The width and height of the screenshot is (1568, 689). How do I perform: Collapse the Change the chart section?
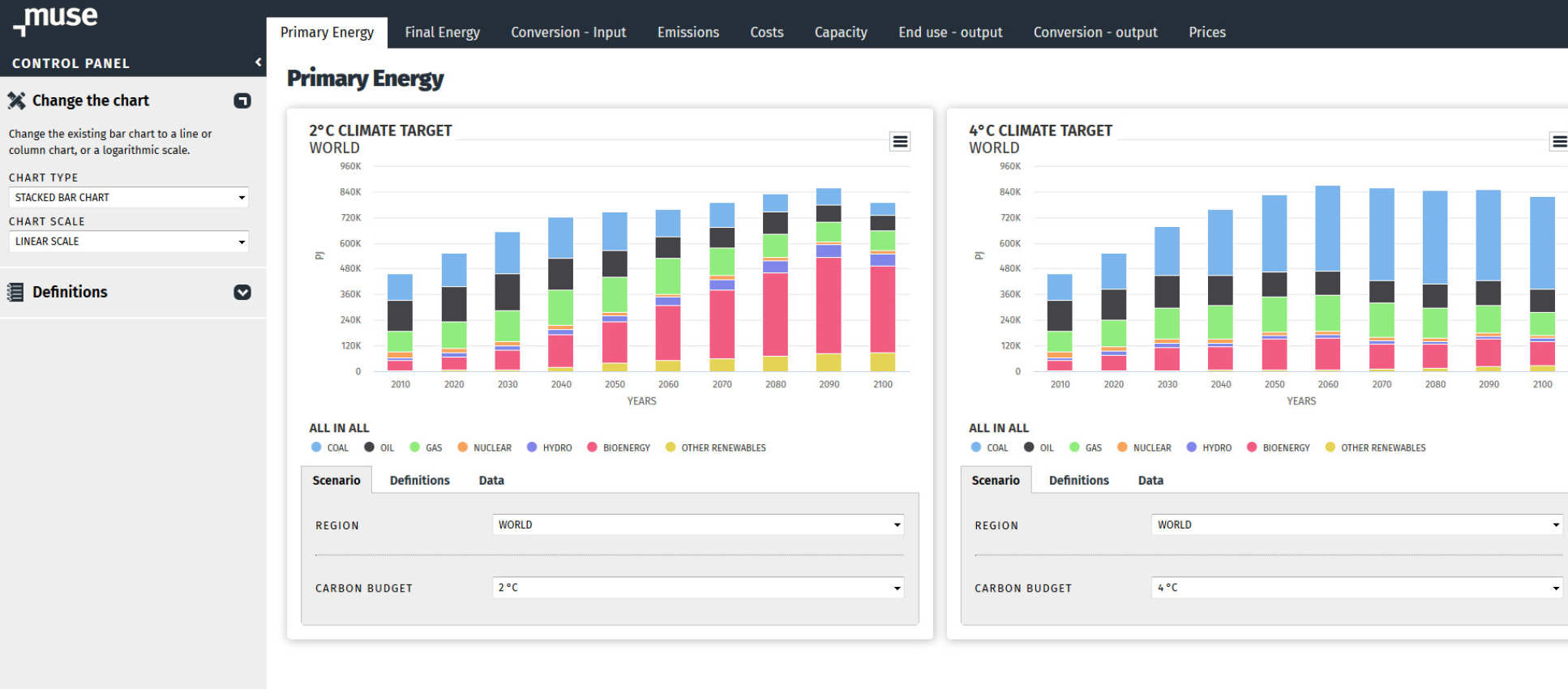click(x=242, y=101)
